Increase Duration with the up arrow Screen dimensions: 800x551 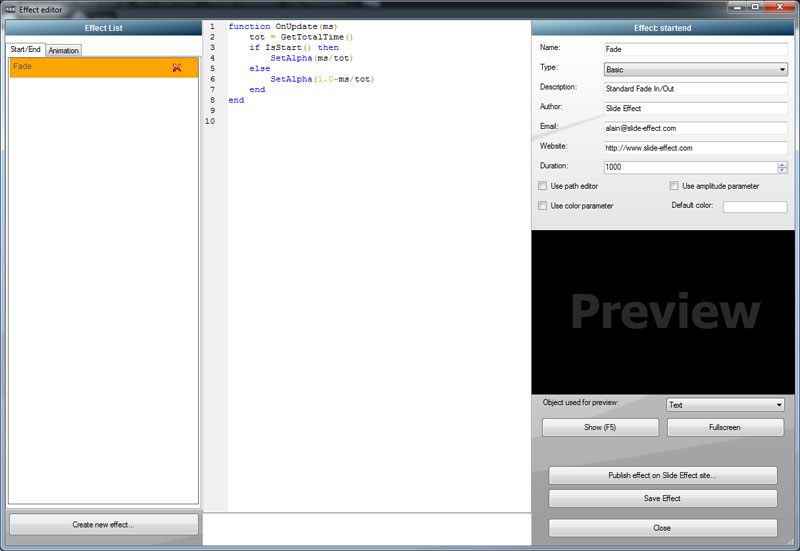pos(782,164)
